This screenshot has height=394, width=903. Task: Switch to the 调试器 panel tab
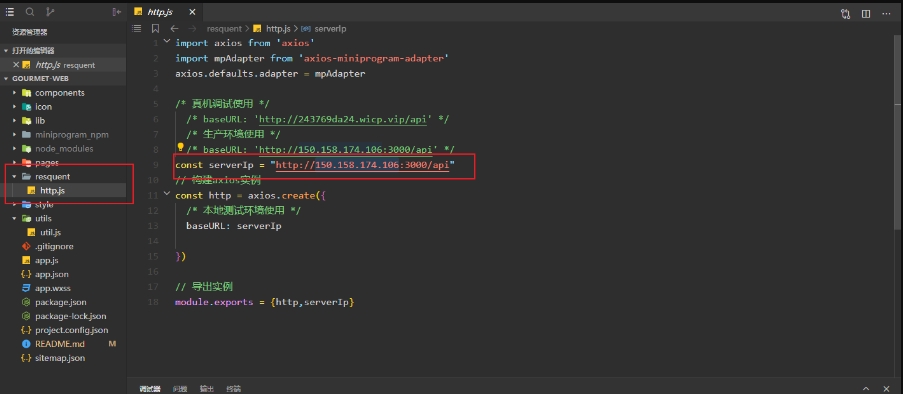pyautogui.click(x=150, y=389)
